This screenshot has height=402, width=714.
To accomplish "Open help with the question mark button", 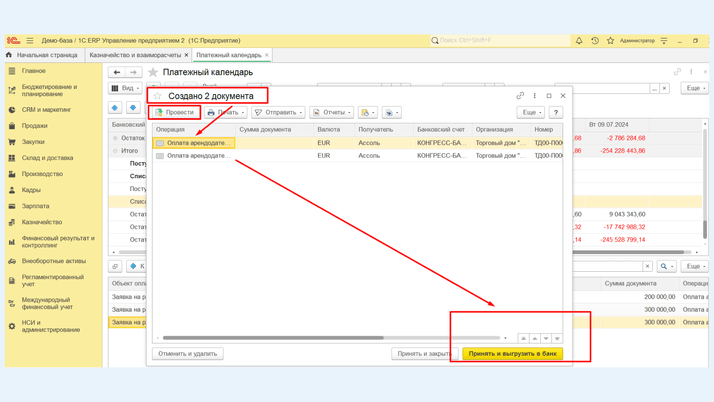I will [x=556, y=112].
